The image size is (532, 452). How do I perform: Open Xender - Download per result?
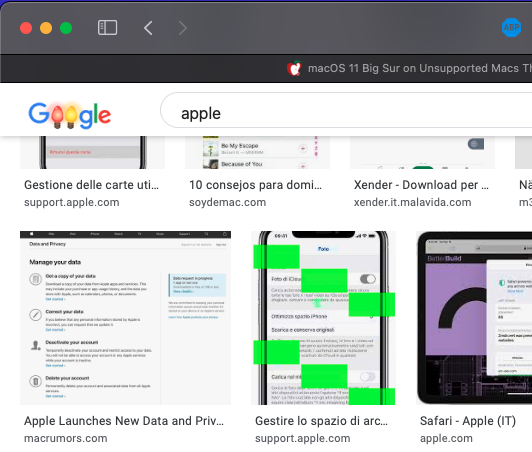point(421,185)
